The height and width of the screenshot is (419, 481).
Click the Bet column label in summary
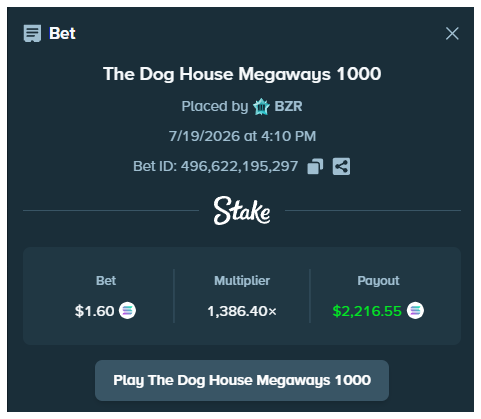[106, 281]
